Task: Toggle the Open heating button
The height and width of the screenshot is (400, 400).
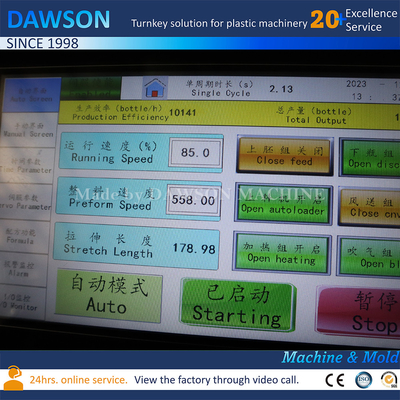Action: 281,253
